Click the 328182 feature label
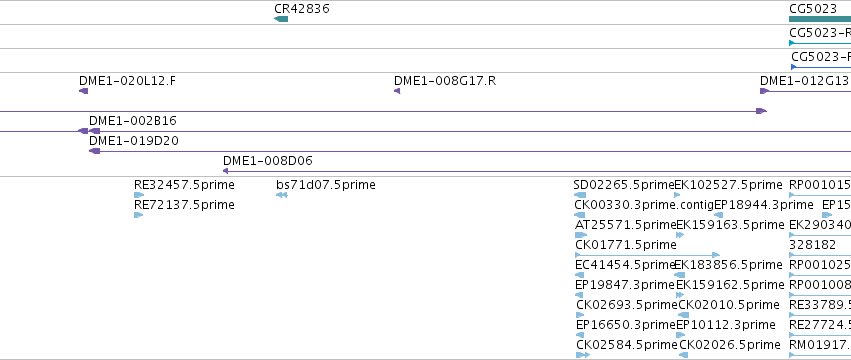The width and height of the screenshot is (851, 360). (812, 245)
